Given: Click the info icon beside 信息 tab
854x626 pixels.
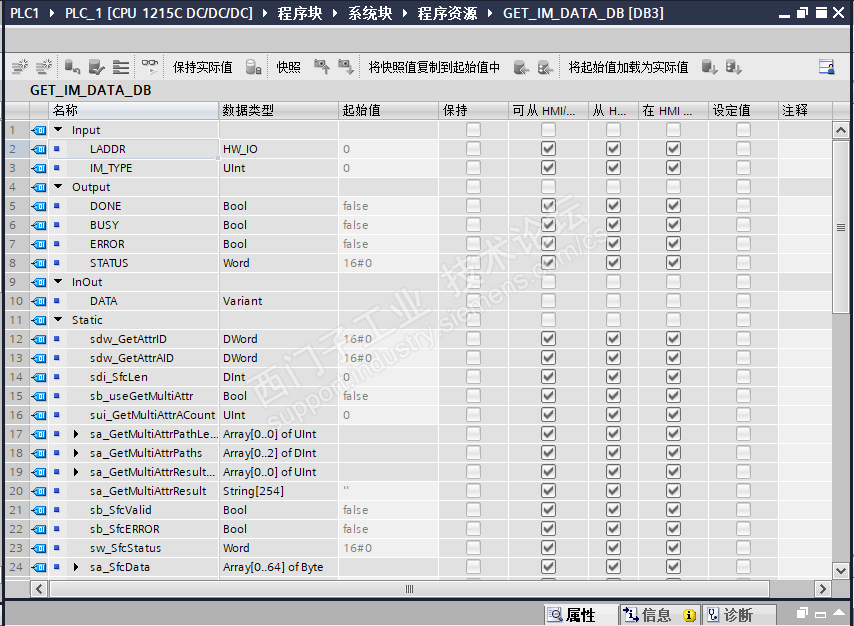Looking at the screenshot, I should pos(689,615).
